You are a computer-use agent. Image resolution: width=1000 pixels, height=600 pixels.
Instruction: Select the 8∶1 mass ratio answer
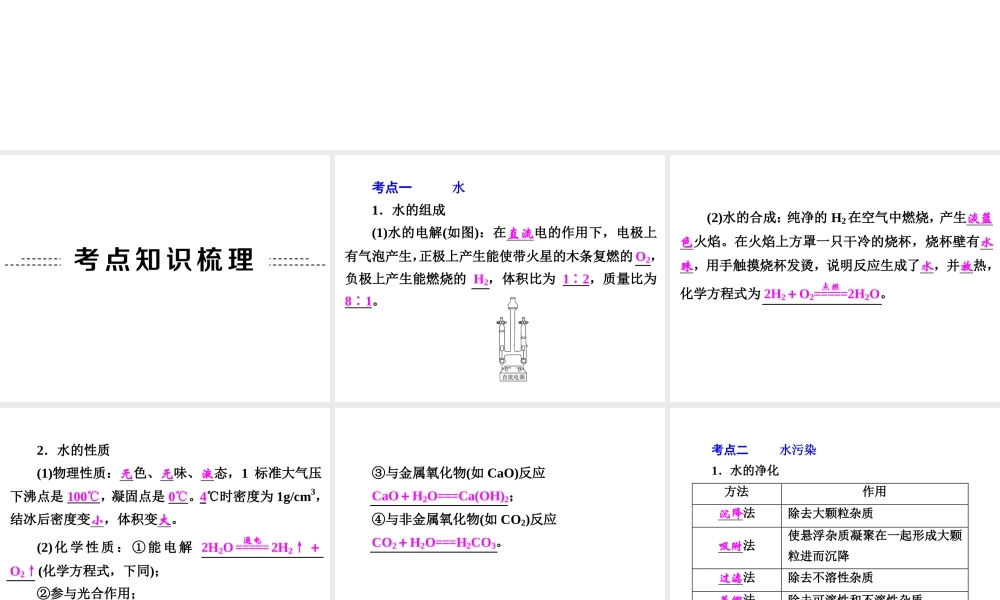tap(358, 301)
